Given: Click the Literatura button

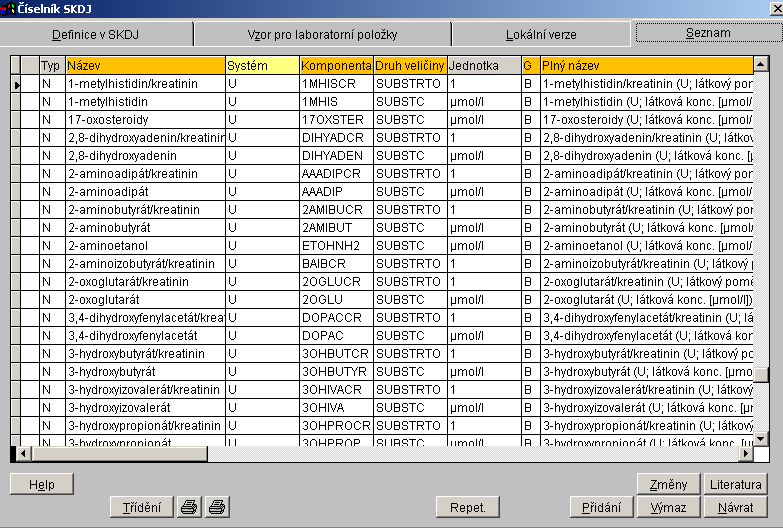Looking at the screenshot, I should [735, 484].
